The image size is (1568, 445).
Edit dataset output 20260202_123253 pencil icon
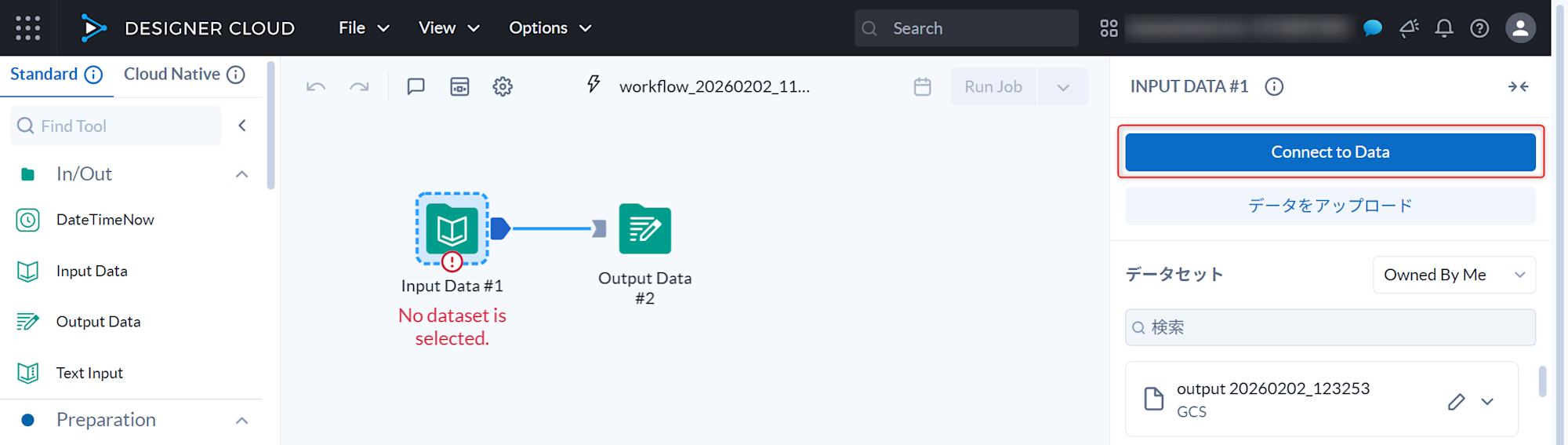click(1456, 402)
